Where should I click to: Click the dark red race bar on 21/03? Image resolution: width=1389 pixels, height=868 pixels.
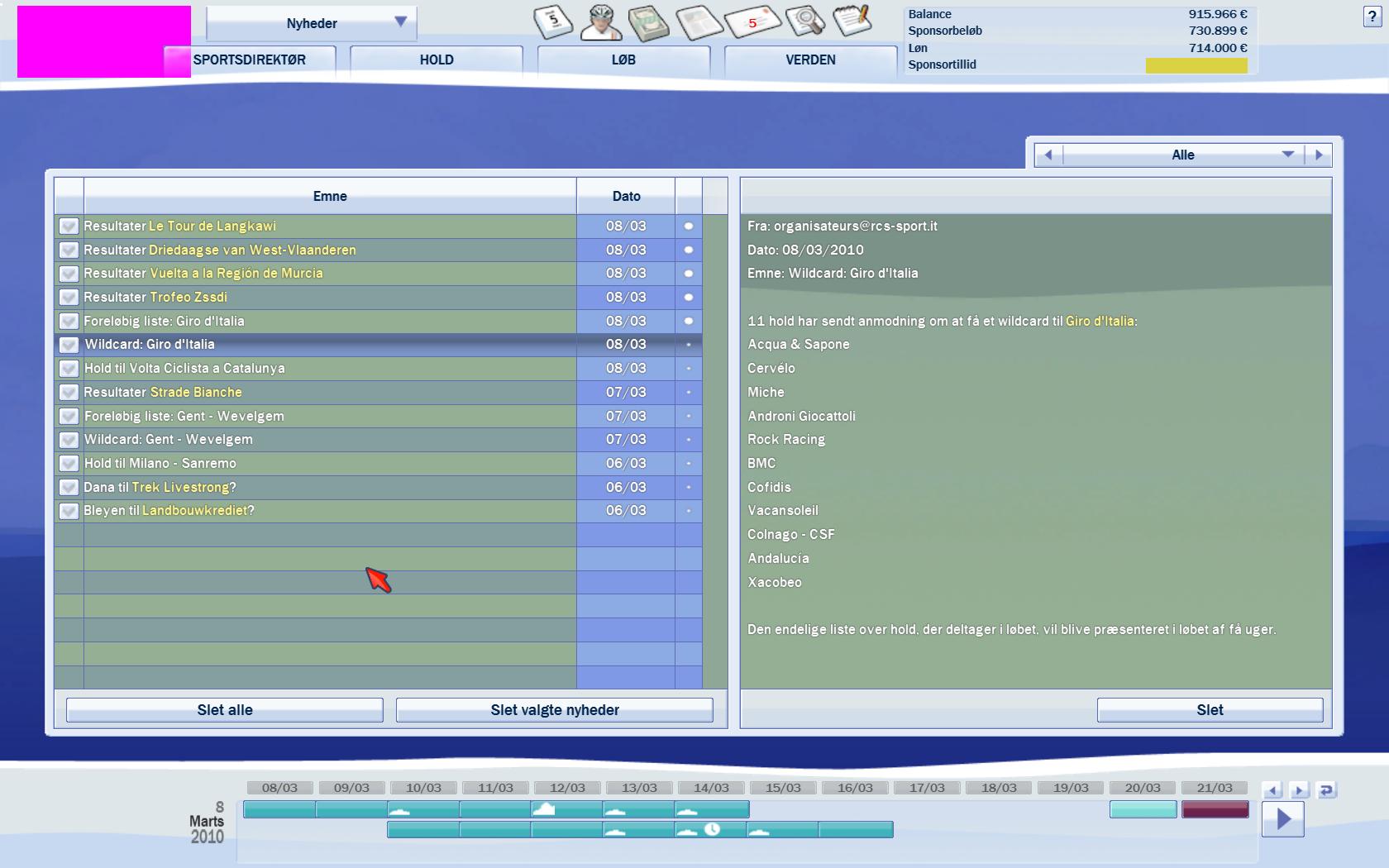1215,809
